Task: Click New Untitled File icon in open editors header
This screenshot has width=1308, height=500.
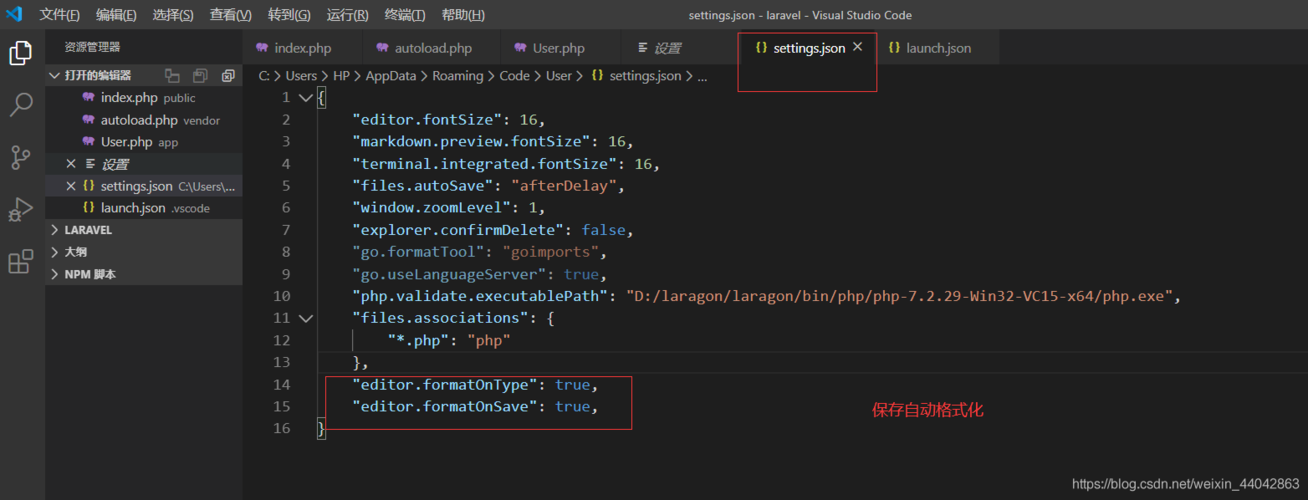Action: (x=172, y=76)
